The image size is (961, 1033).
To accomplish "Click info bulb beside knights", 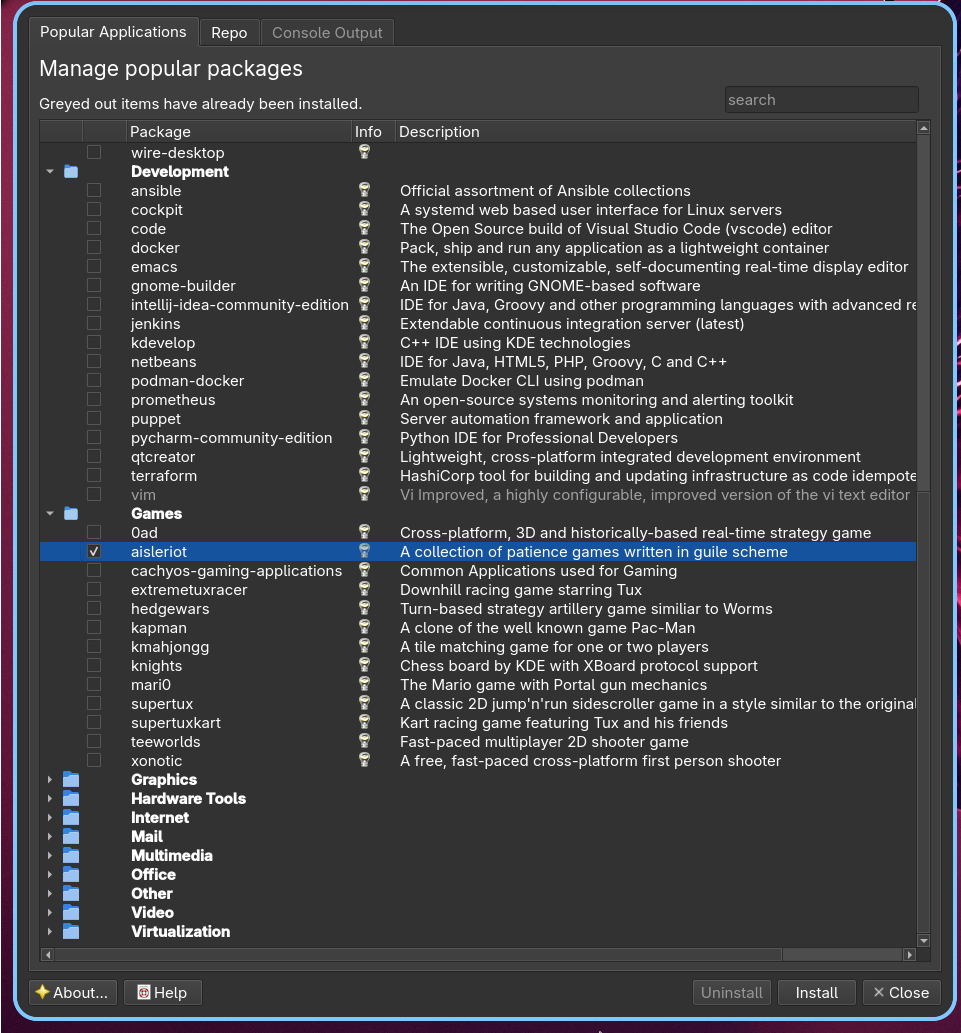I will point(364,665).
